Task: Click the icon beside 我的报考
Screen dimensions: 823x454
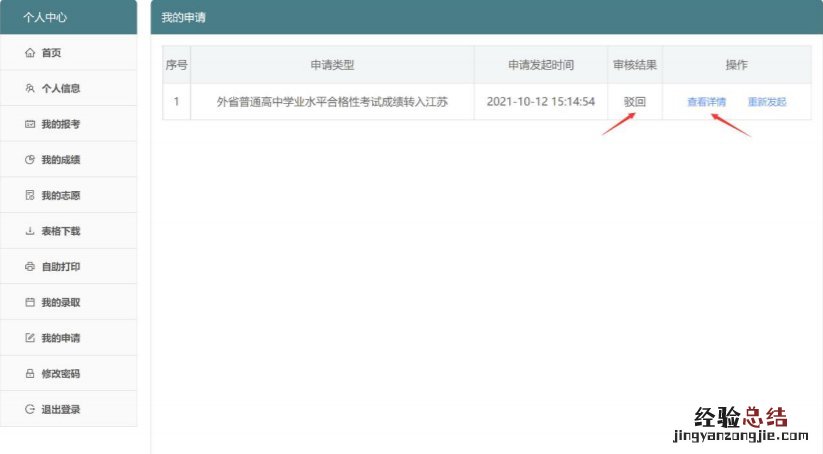Action: [30, 124]
